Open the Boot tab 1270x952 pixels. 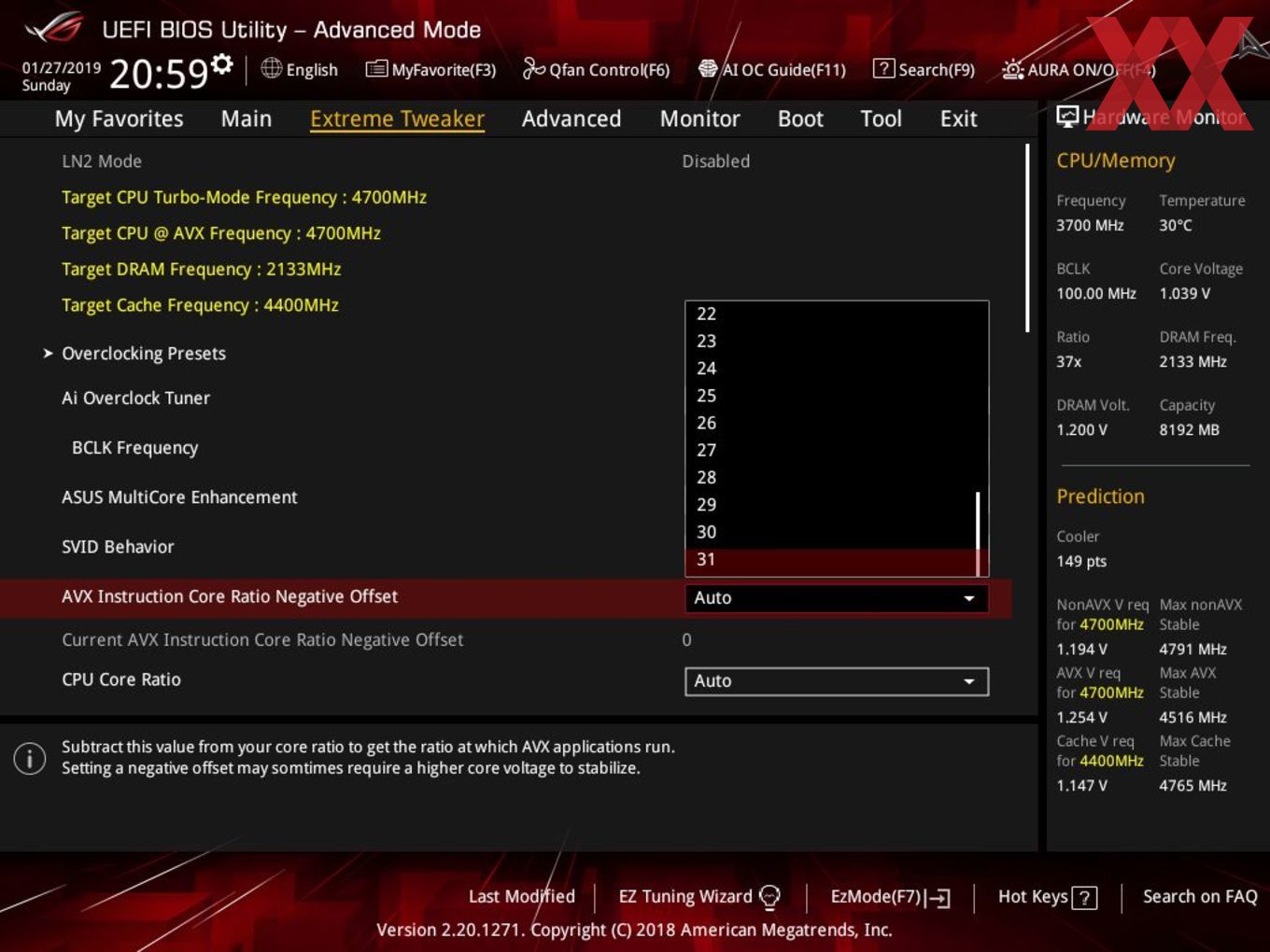click(x=800, y=119)
